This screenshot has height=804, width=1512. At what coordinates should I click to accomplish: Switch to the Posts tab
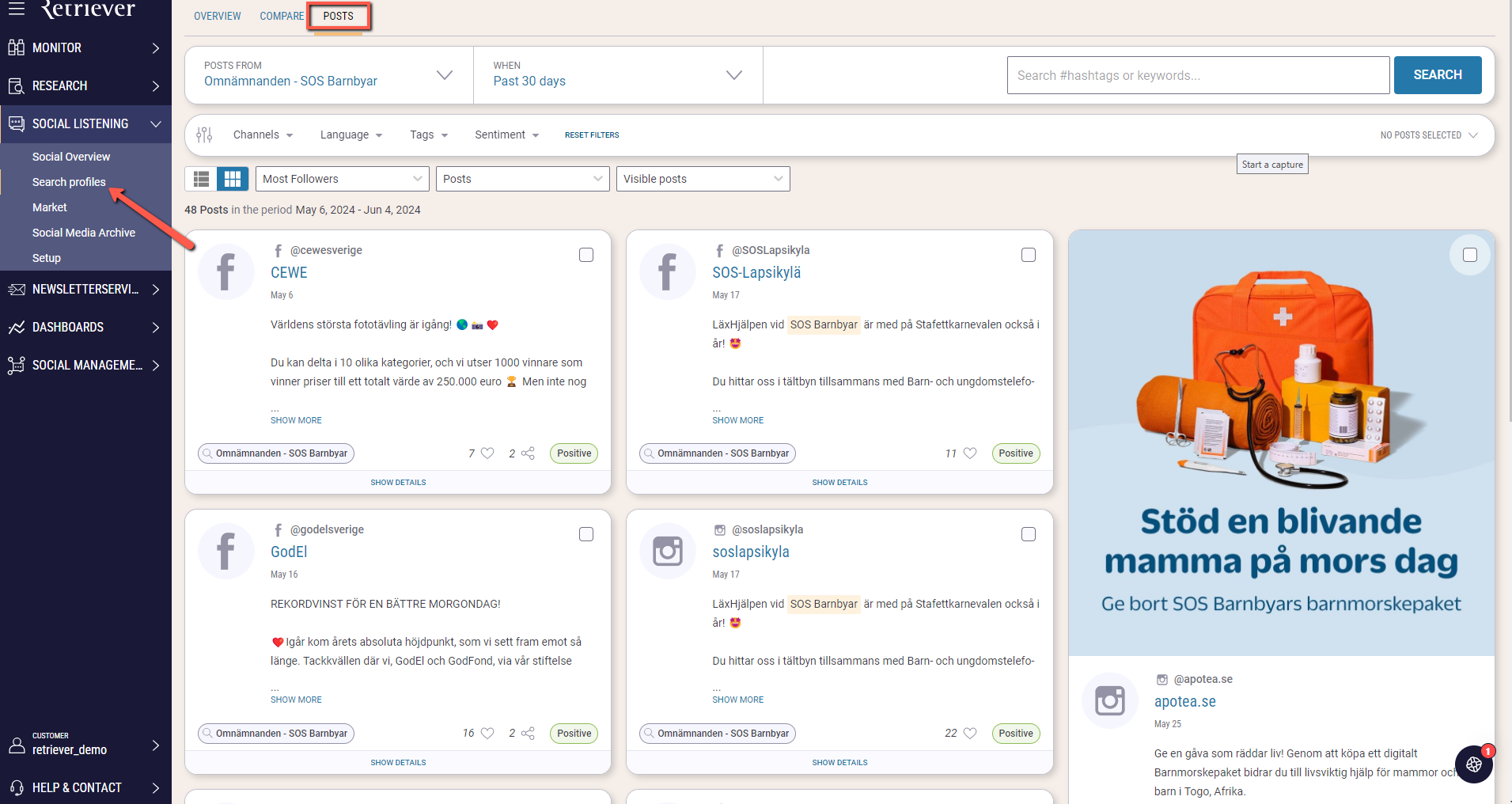pos(339,16)
